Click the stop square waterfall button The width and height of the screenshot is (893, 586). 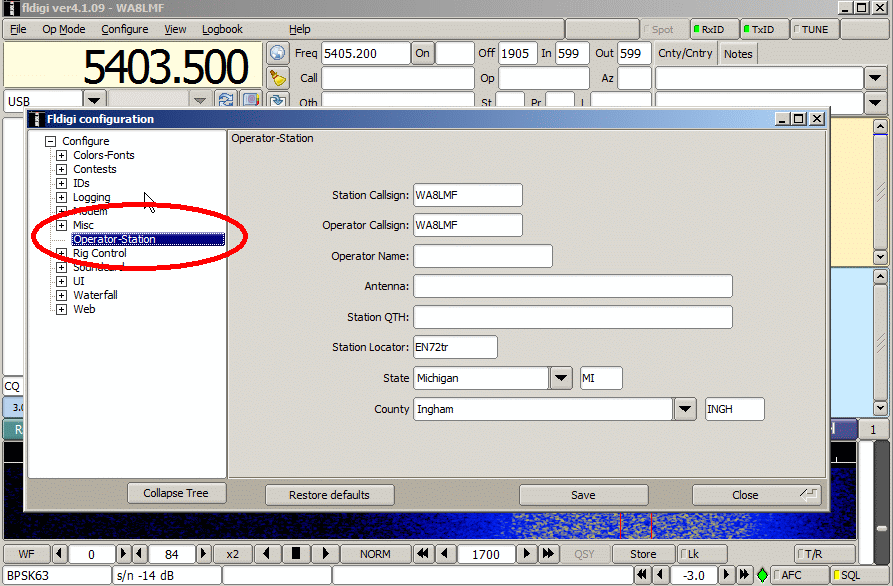(296, 554)
